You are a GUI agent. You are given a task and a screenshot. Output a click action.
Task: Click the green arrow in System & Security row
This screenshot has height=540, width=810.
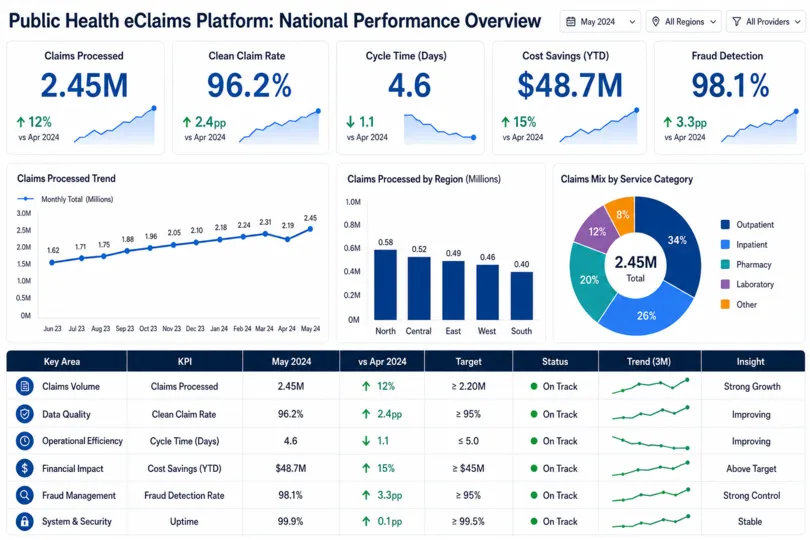[366, 521]
